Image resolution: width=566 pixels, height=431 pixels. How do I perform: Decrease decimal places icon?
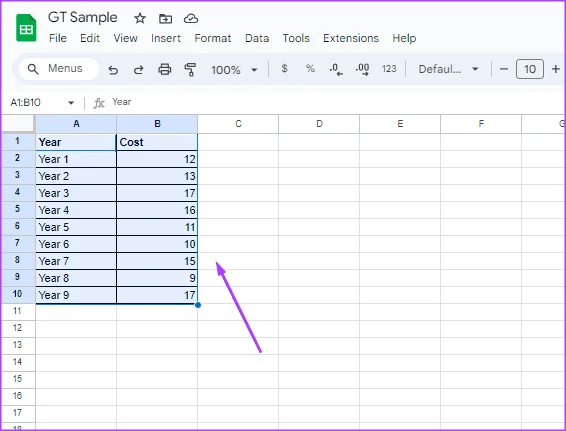coord(336,69)
